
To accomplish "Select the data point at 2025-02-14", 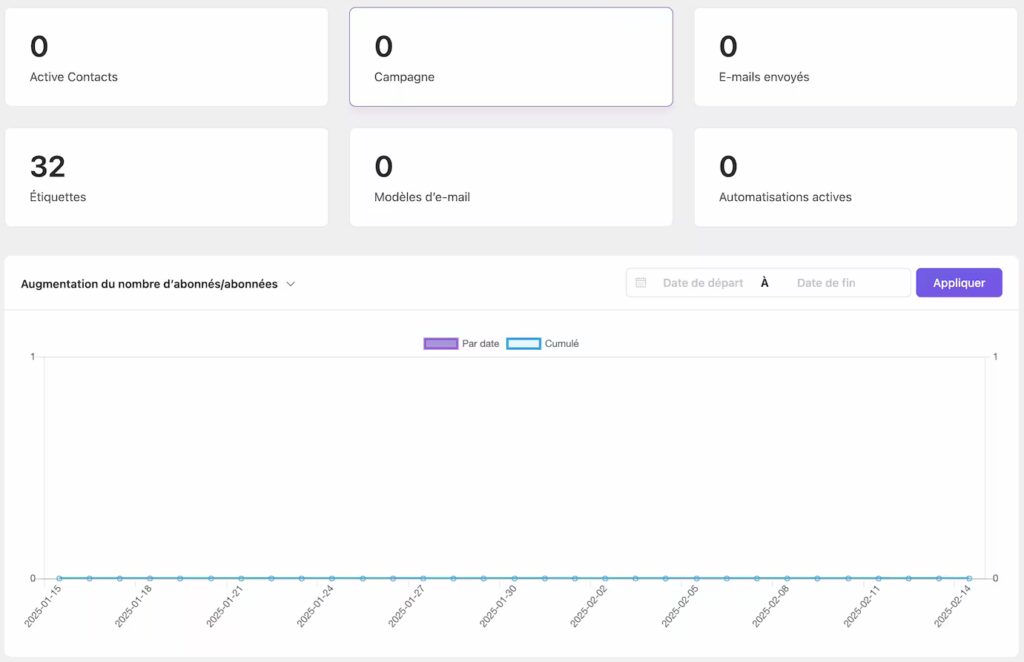I will [969, 578].
